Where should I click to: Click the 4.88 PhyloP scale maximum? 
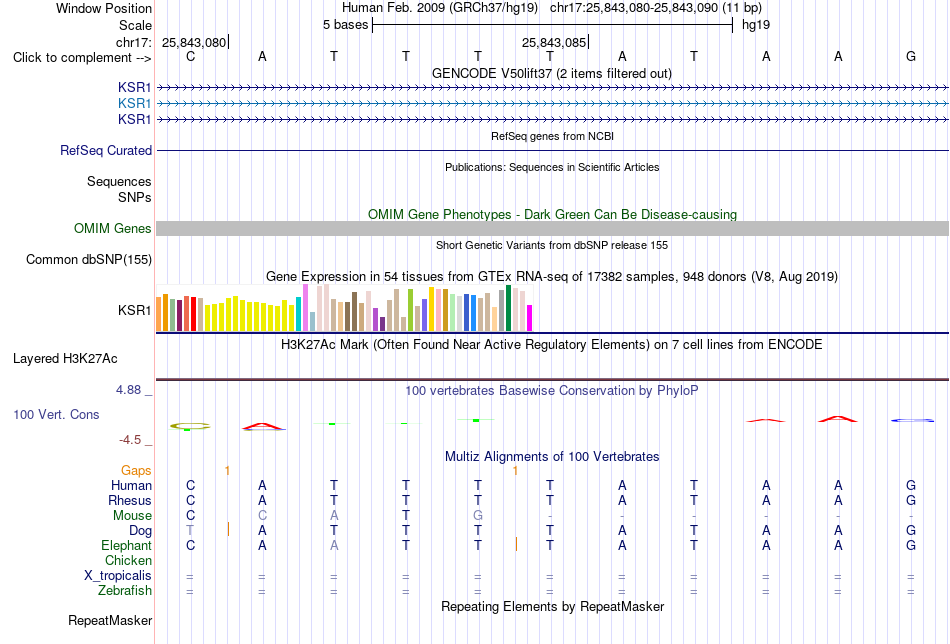[x=128, y=390]
